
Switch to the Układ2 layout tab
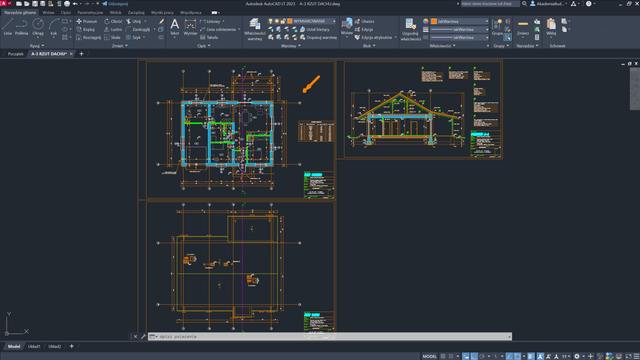point(55,347)
